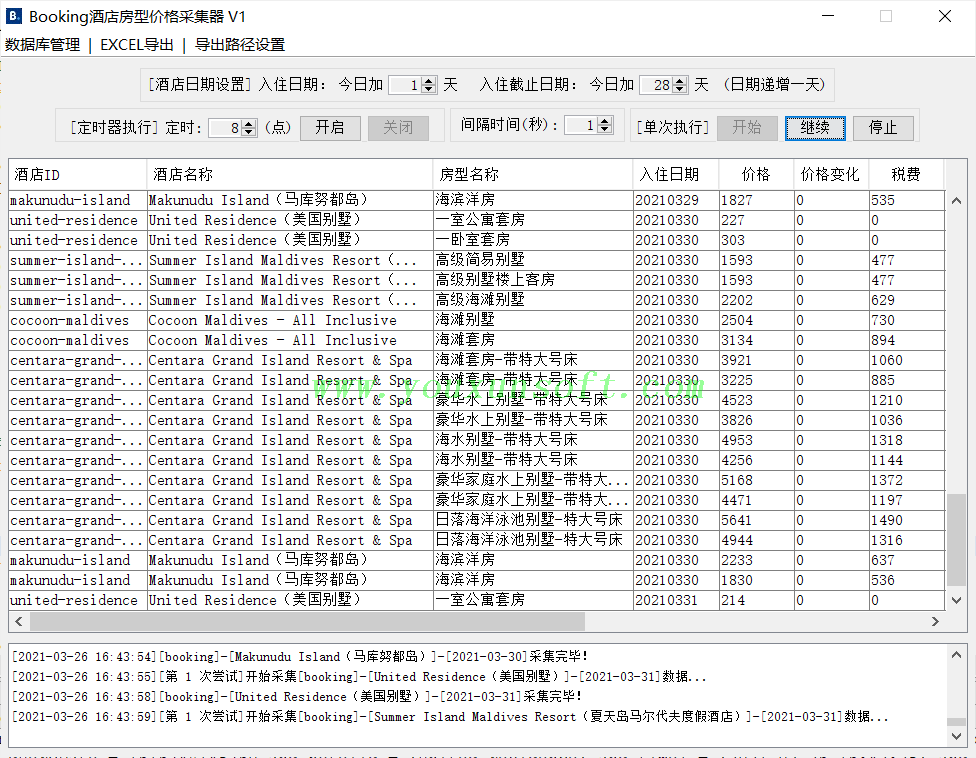
Task: Click the price cell showing 4523
Action: pyautogui.click(x=756, y=400)
